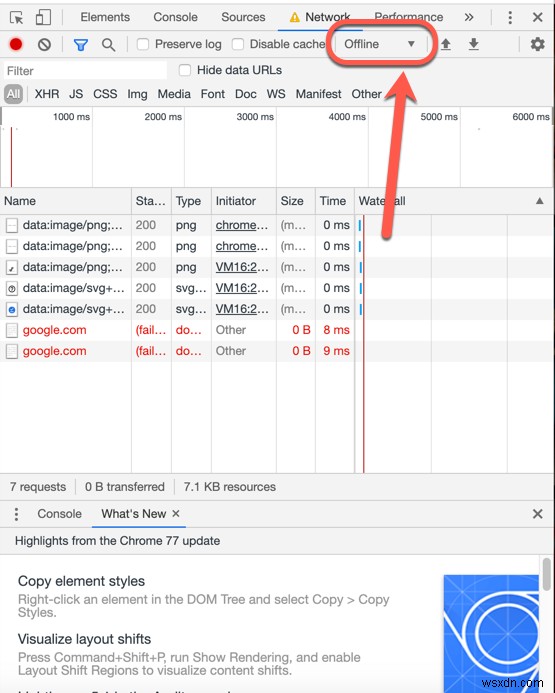Filter requests by JS type
Image resolution: width=555 pixels, height=693 pixels.
click(76, 94)
